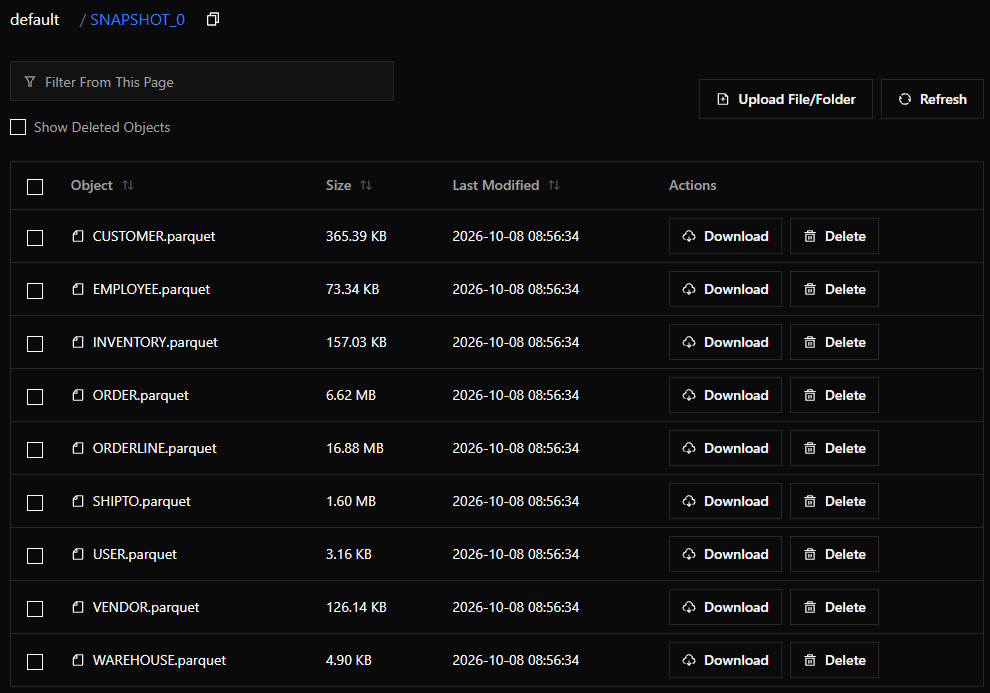Image resolution: width=990 pixels, height=693 pixels.
Task: Click the file icon beside EMPLOYEE.parquet
Action: coord(78,289)
